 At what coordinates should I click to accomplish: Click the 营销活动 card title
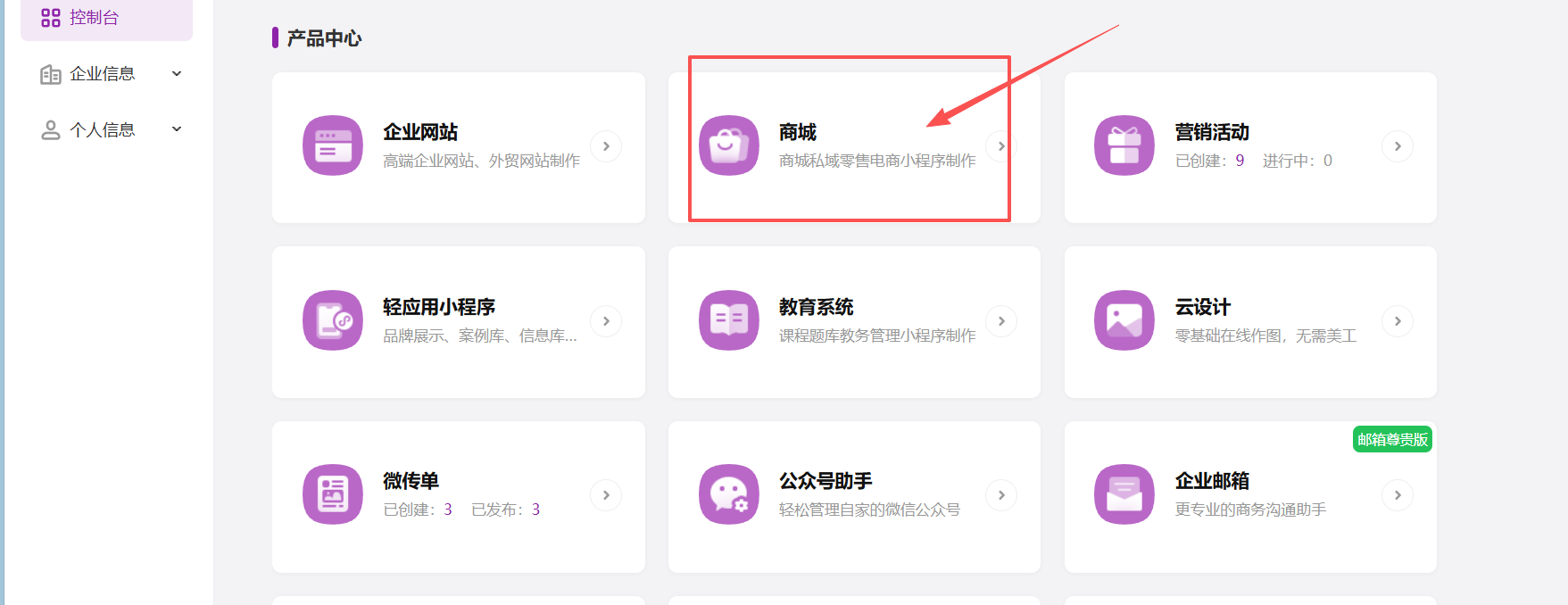[1212, 132]
